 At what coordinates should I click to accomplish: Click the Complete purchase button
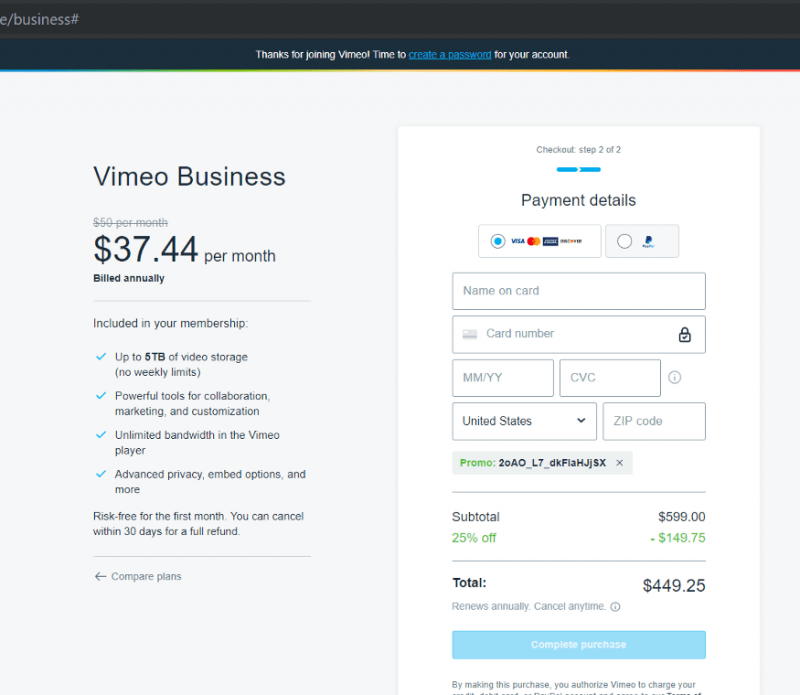point(578,645)
